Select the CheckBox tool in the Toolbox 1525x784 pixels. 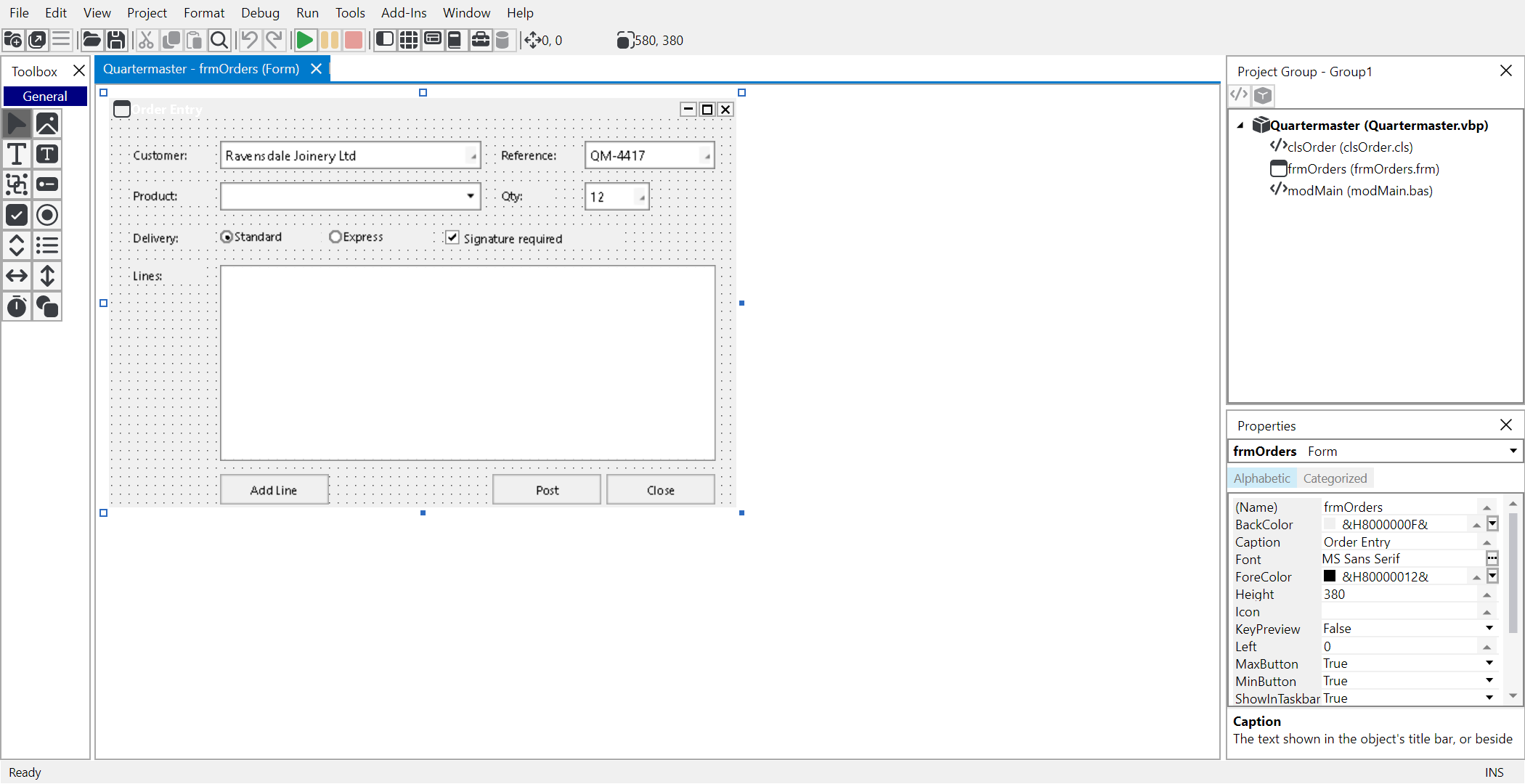pos(17,216)
